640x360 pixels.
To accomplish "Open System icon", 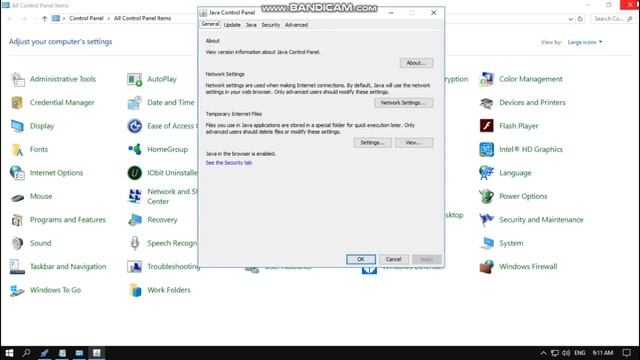I will (487, 243).
